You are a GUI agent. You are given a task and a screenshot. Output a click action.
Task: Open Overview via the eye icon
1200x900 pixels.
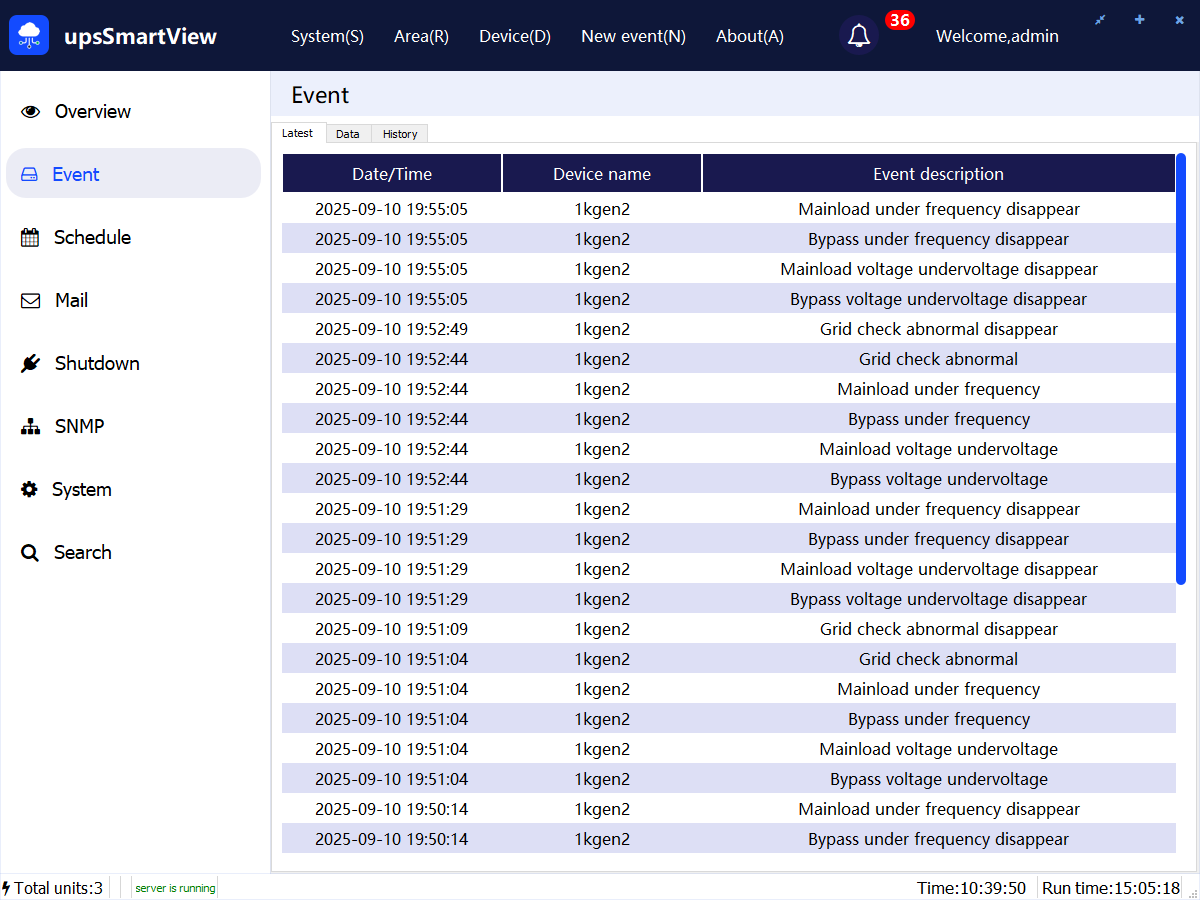point(31,112)
